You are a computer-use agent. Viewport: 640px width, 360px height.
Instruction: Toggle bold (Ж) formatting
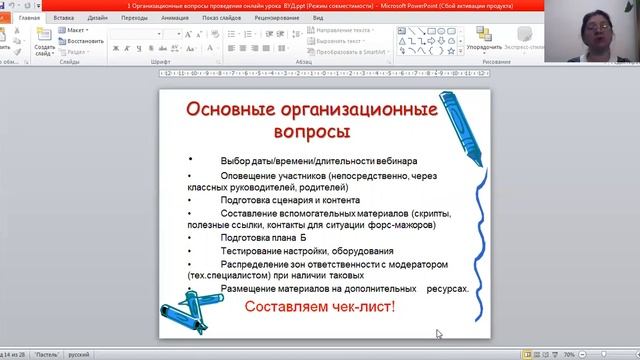pyautogui.click(x=116, y=49)
